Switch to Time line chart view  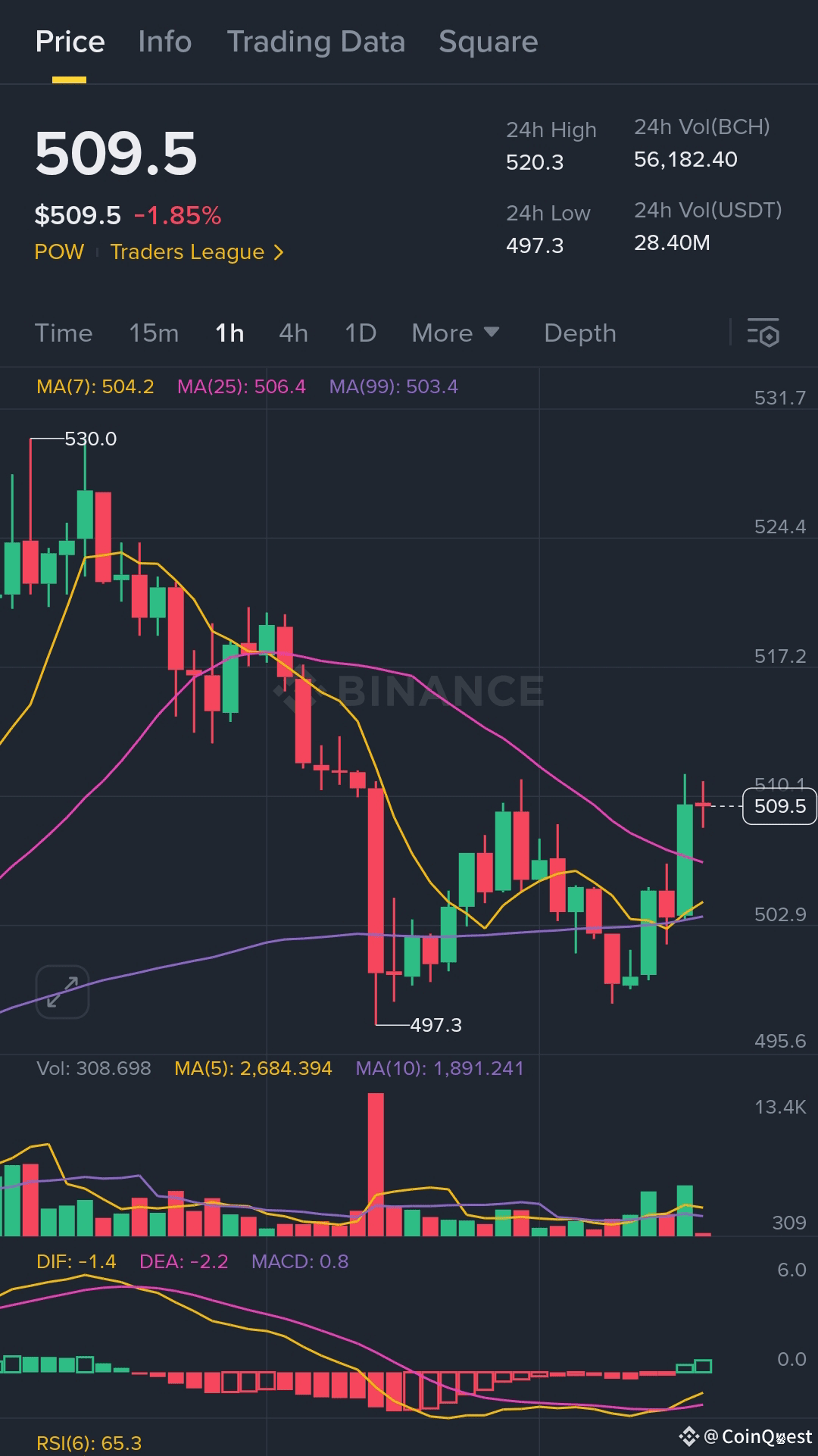coord(64,333)
